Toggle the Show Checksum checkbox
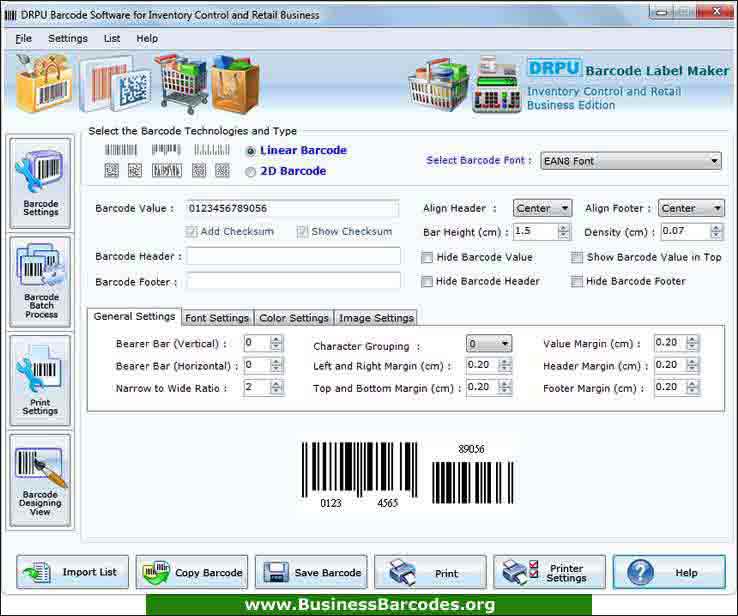This screenshot has width=738, height=616. [302, 231]
